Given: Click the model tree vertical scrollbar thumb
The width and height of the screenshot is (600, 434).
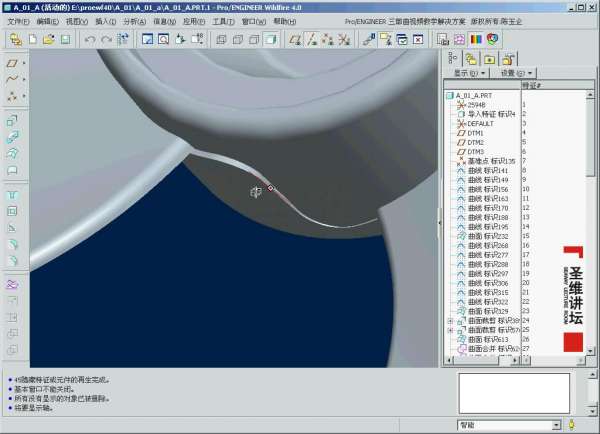Looking at the screenshot, I should pos(590,137).
